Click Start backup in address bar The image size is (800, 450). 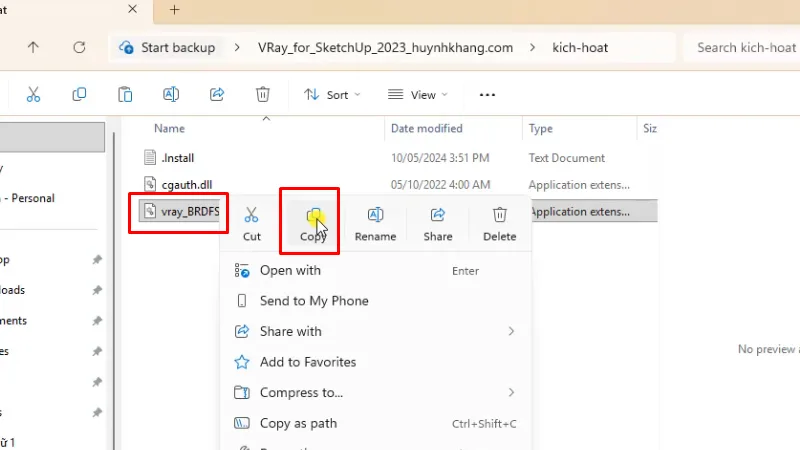[x=167, y=47]
